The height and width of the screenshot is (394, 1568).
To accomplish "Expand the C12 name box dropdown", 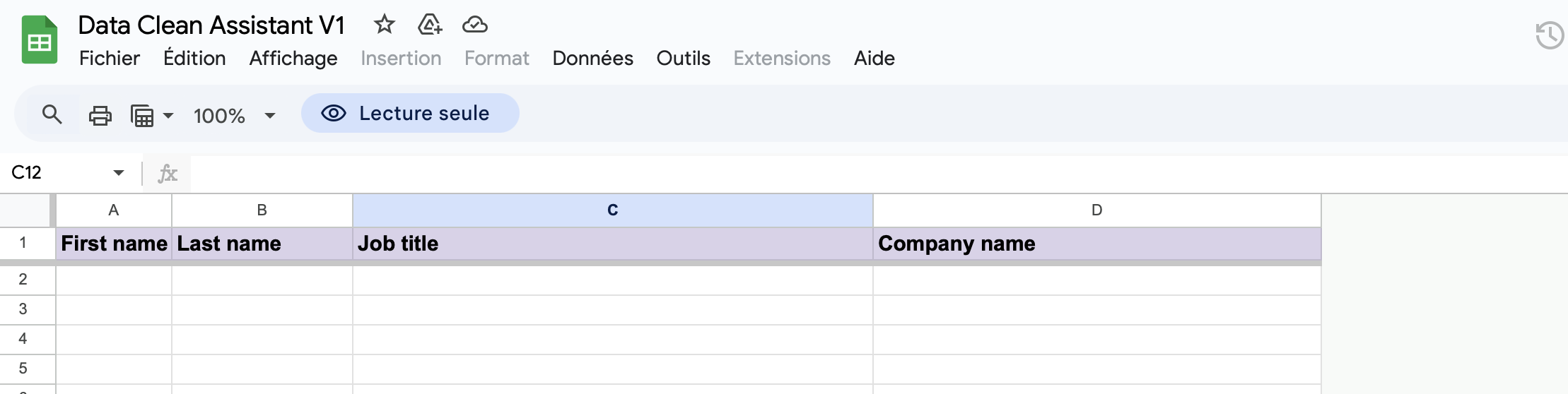I will click(x=118, y=173).
